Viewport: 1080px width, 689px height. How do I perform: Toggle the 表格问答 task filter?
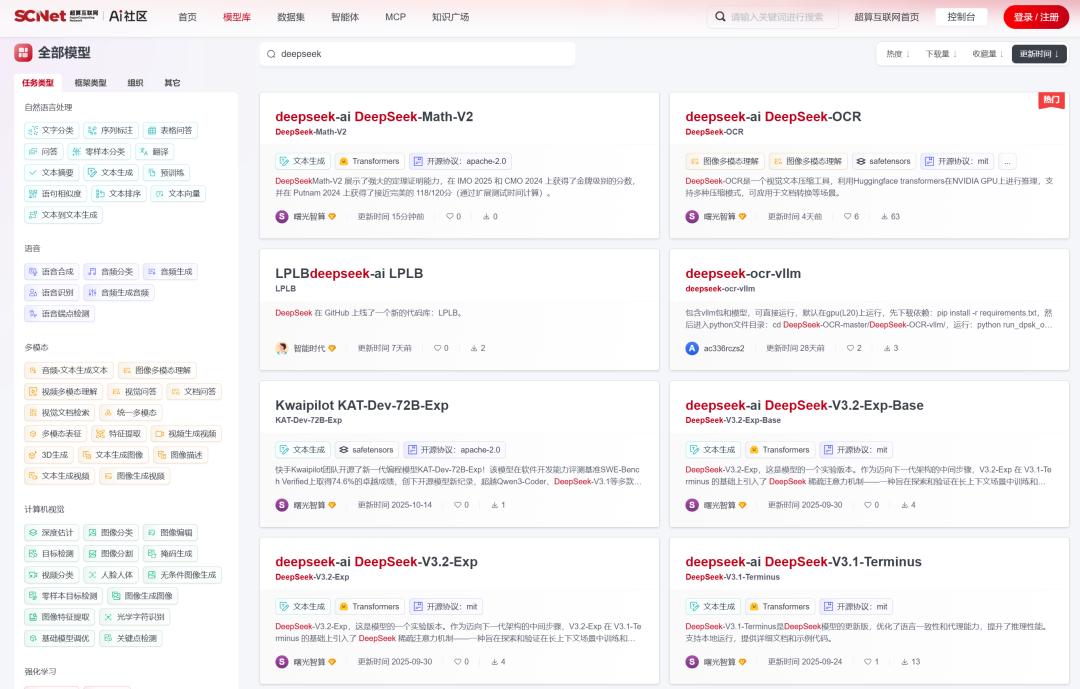coord(170,130)
